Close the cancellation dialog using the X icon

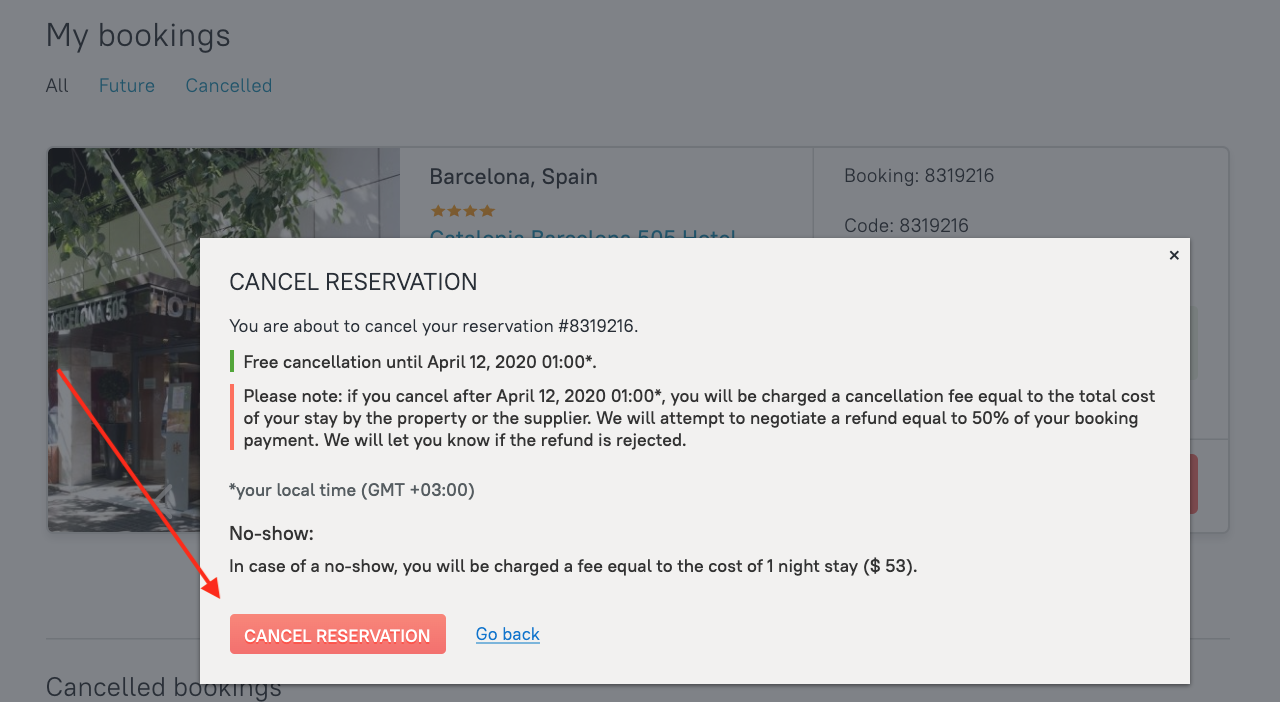pos(1174,255)
